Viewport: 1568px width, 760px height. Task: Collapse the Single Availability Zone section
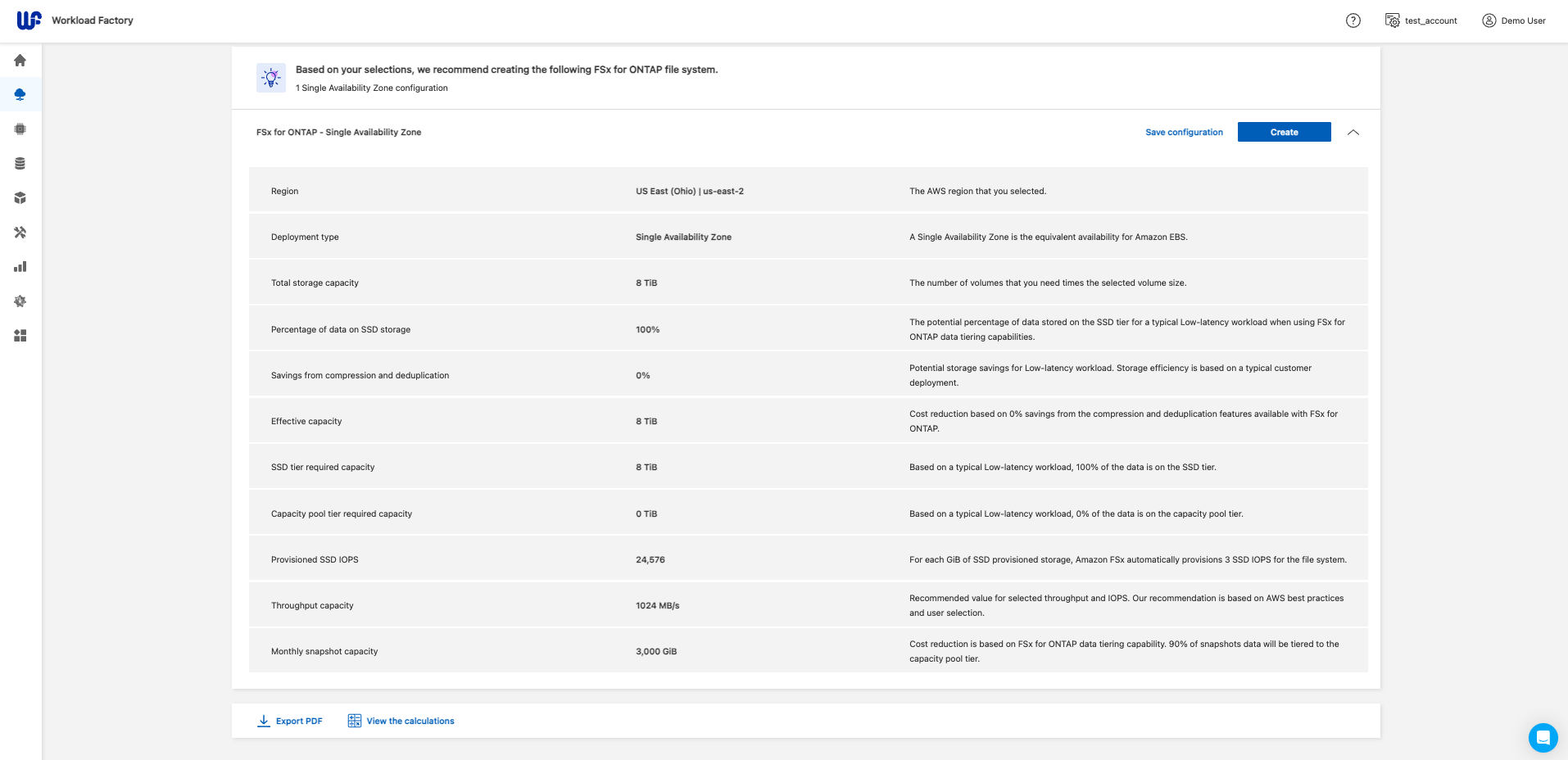pos(1353,133)
